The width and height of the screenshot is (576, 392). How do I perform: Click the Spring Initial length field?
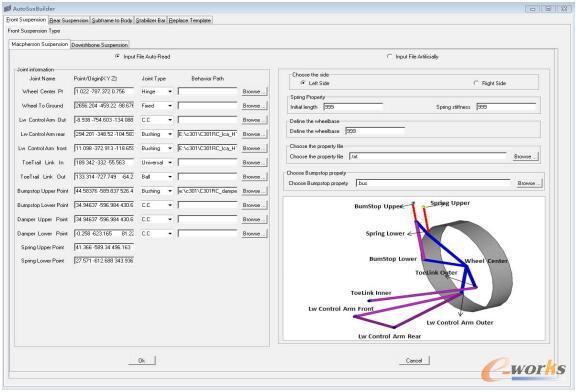[x=353, y=107]
